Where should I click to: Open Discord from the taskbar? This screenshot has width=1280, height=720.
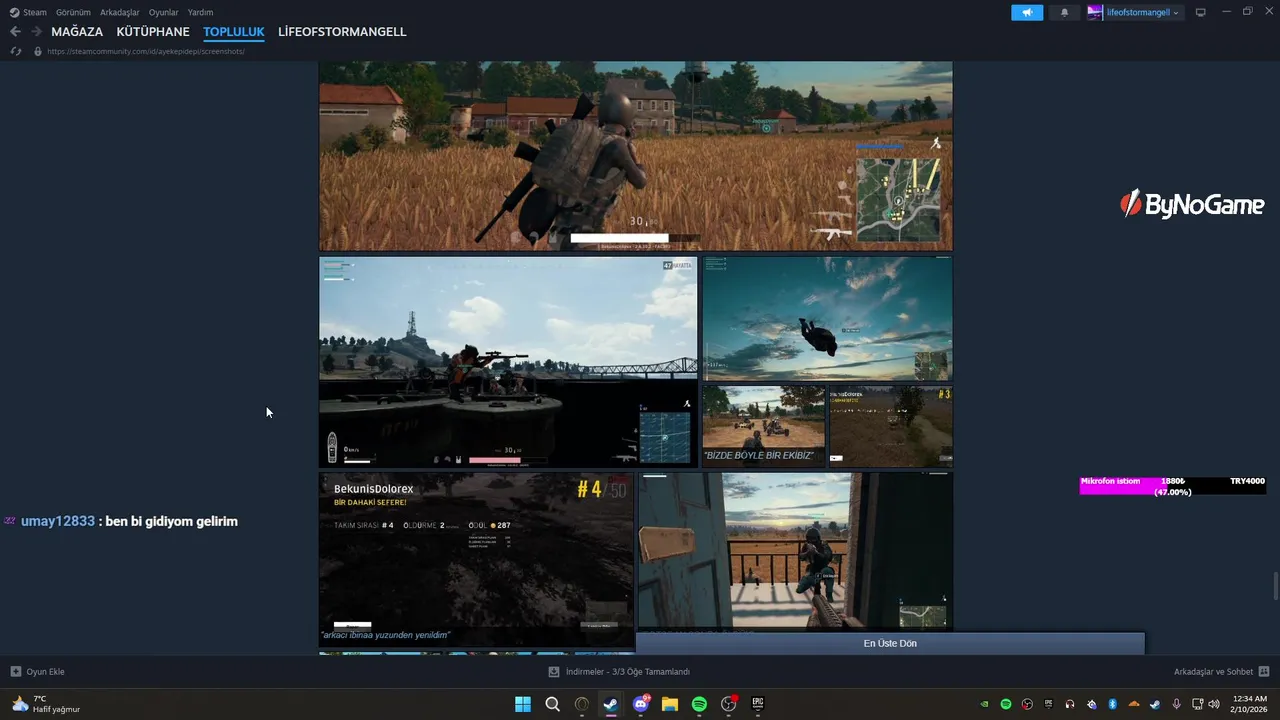pyautogui.click(x=641, y=704)
